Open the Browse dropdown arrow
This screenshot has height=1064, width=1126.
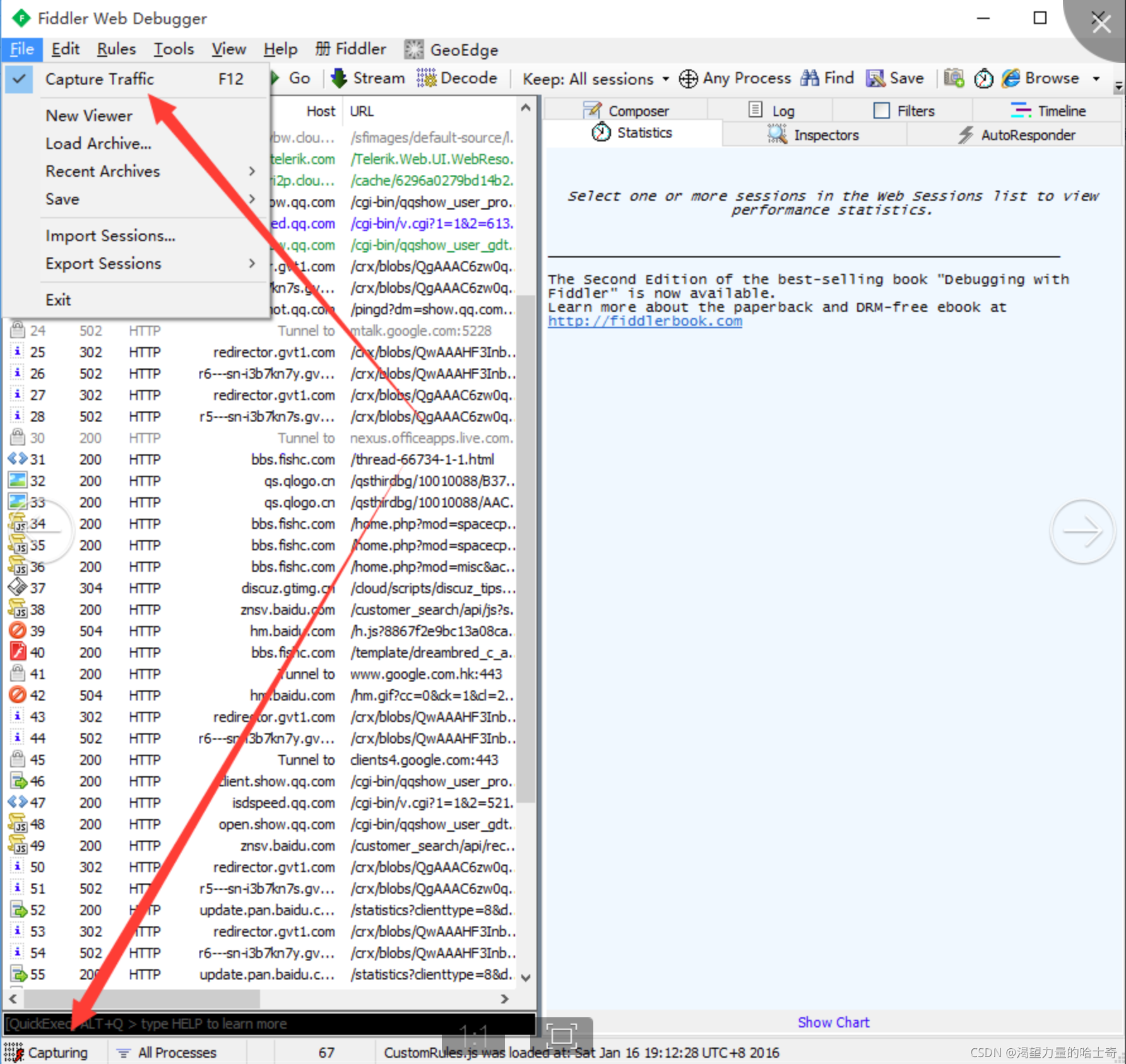1096,79
